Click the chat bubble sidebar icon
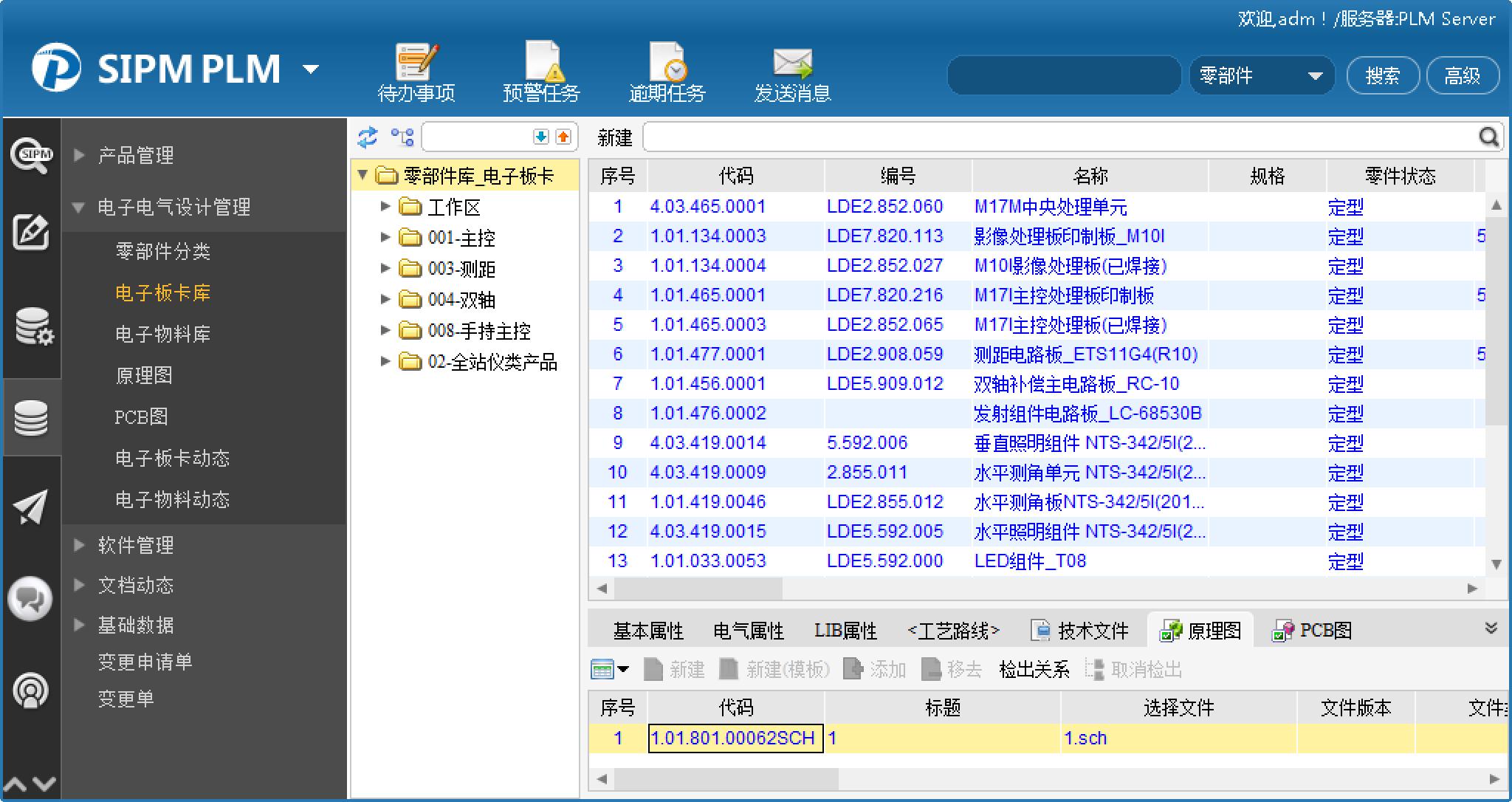 [30, 599]
